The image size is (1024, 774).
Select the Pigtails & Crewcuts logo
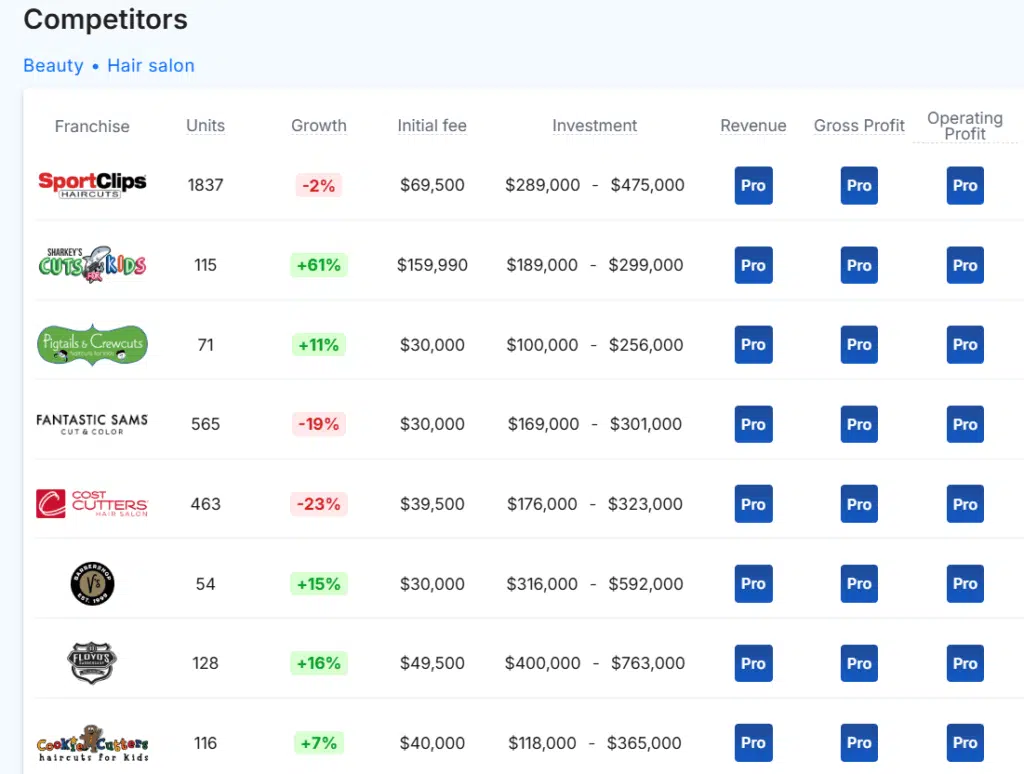92,345
